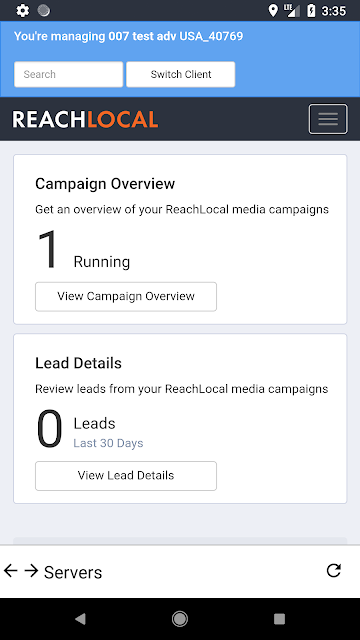360x640 pixels.
Task: Click the Search input field
Action: coord(69,74)
